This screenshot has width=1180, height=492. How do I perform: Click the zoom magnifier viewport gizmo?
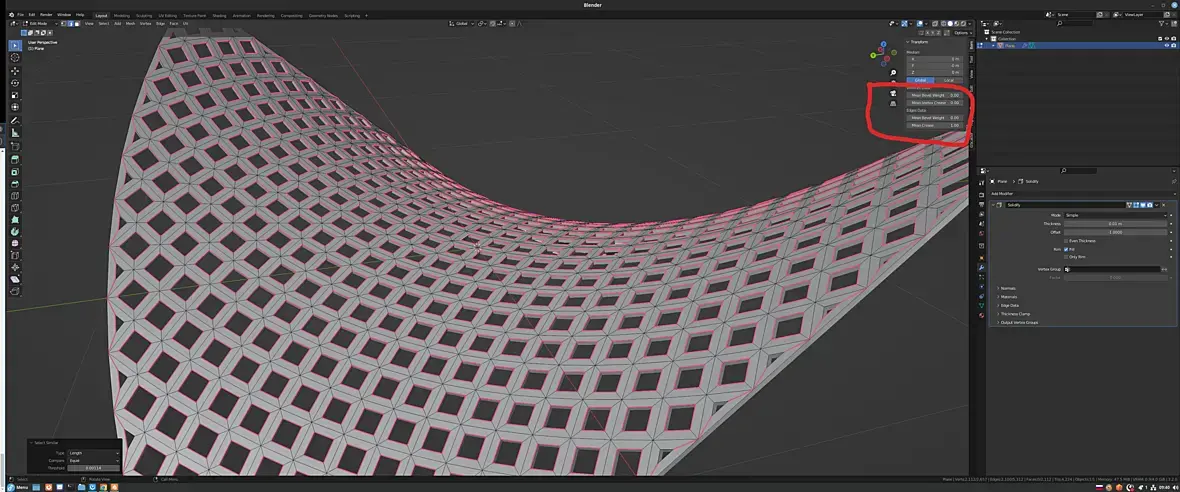(893, 73)
